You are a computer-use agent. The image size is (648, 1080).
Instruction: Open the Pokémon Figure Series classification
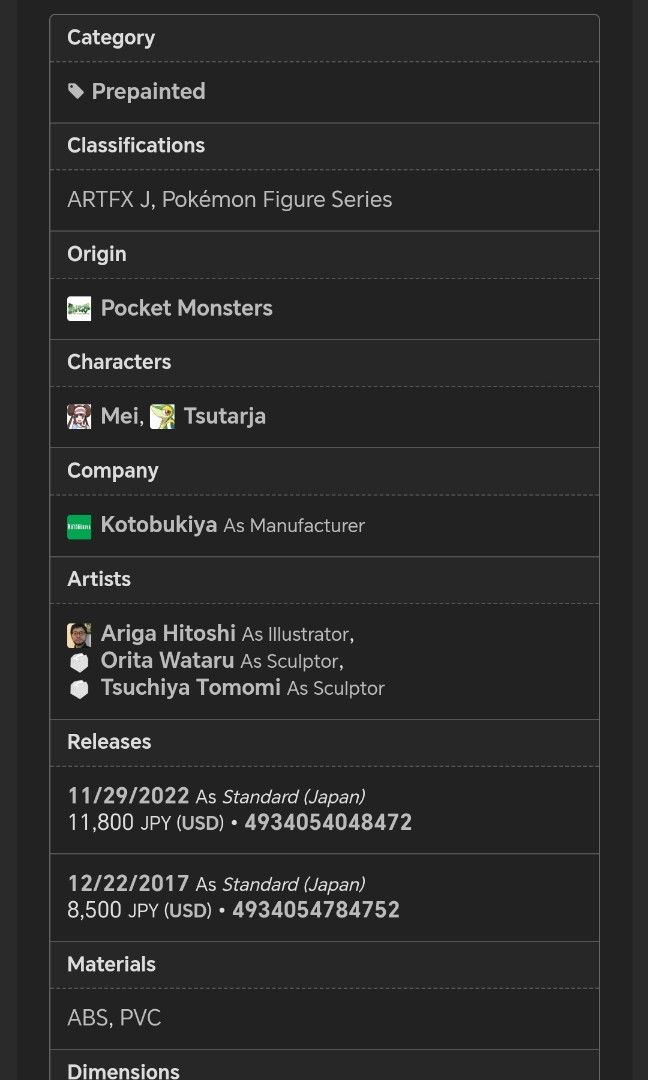pyautogui.click(x=277, y=199)
